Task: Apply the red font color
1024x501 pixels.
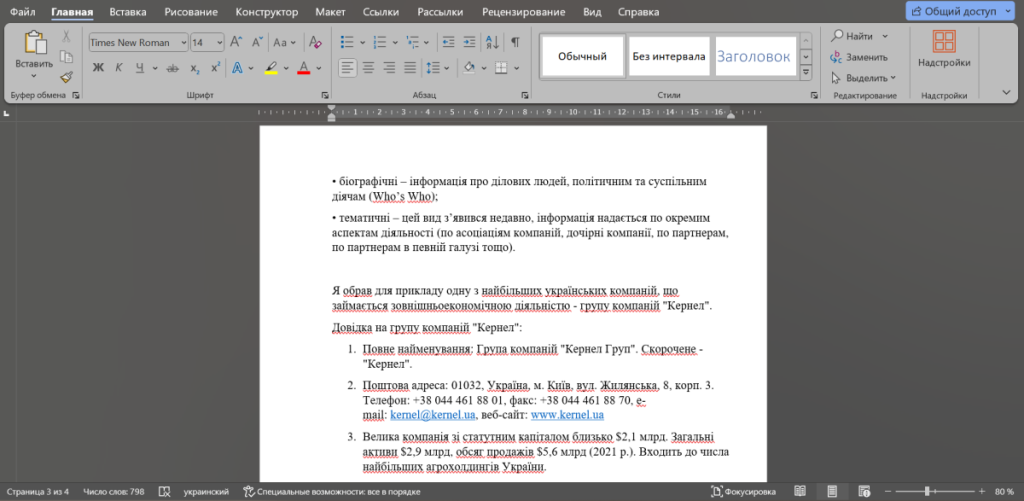Action: pyautogui.click(x=303, y=68)
